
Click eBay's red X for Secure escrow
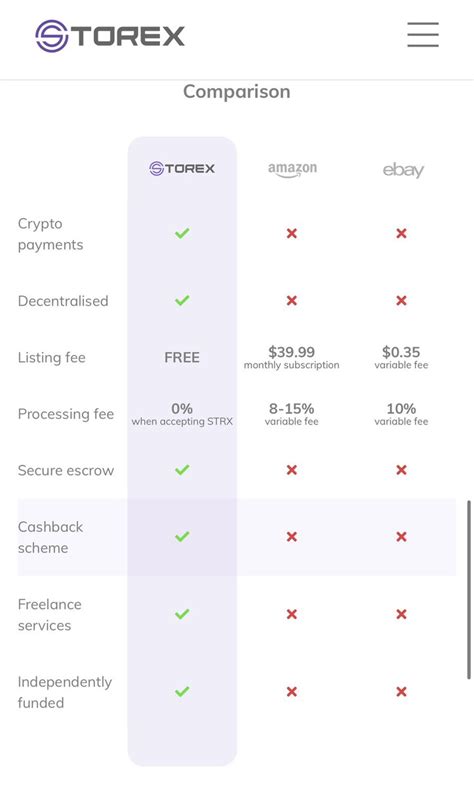[401, 470]
